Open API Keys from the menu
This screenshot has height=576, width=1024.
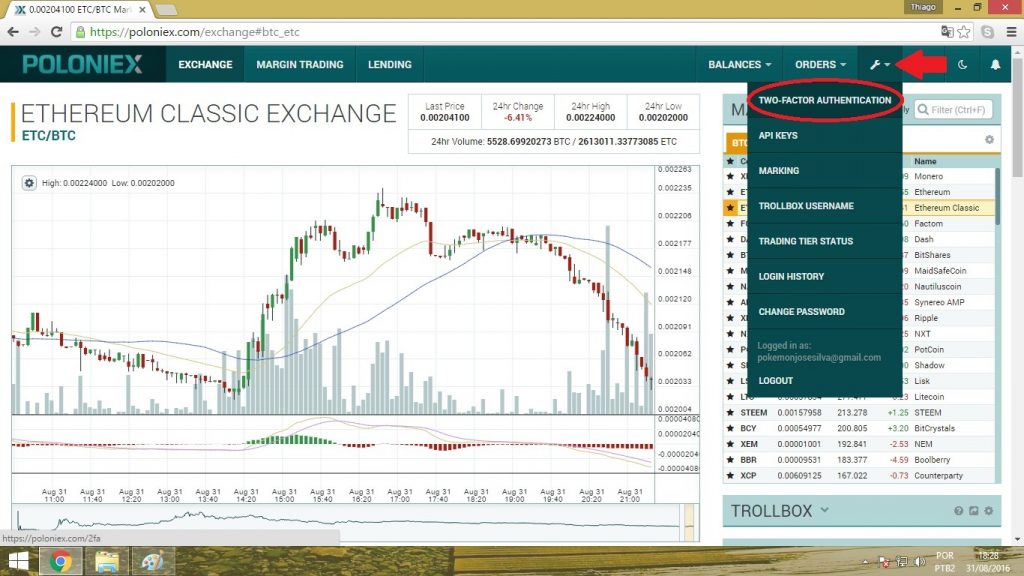(x=778, y=136)
